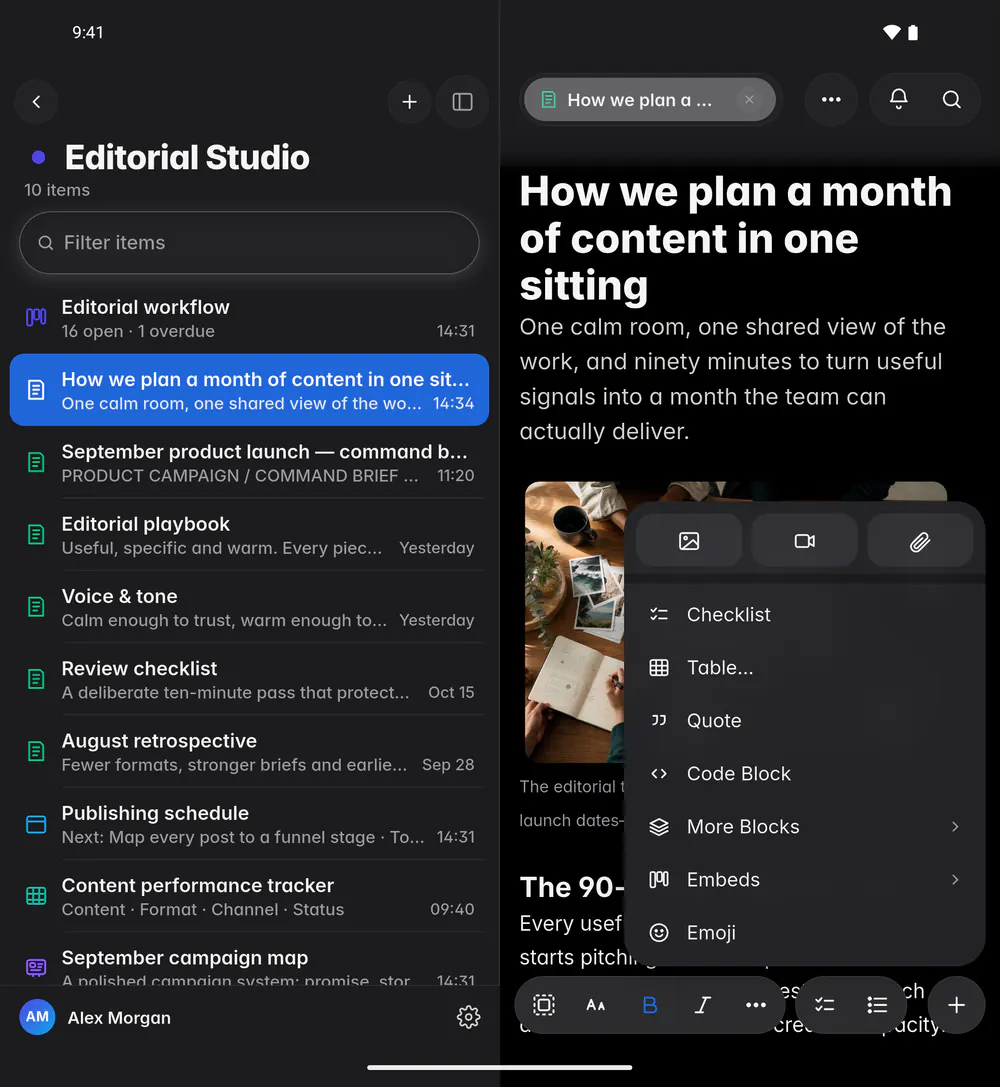Close the How we plan a … tab
Image resolution: width=1000 pixels, height=1087 pixels.
(x=749, y=100)
